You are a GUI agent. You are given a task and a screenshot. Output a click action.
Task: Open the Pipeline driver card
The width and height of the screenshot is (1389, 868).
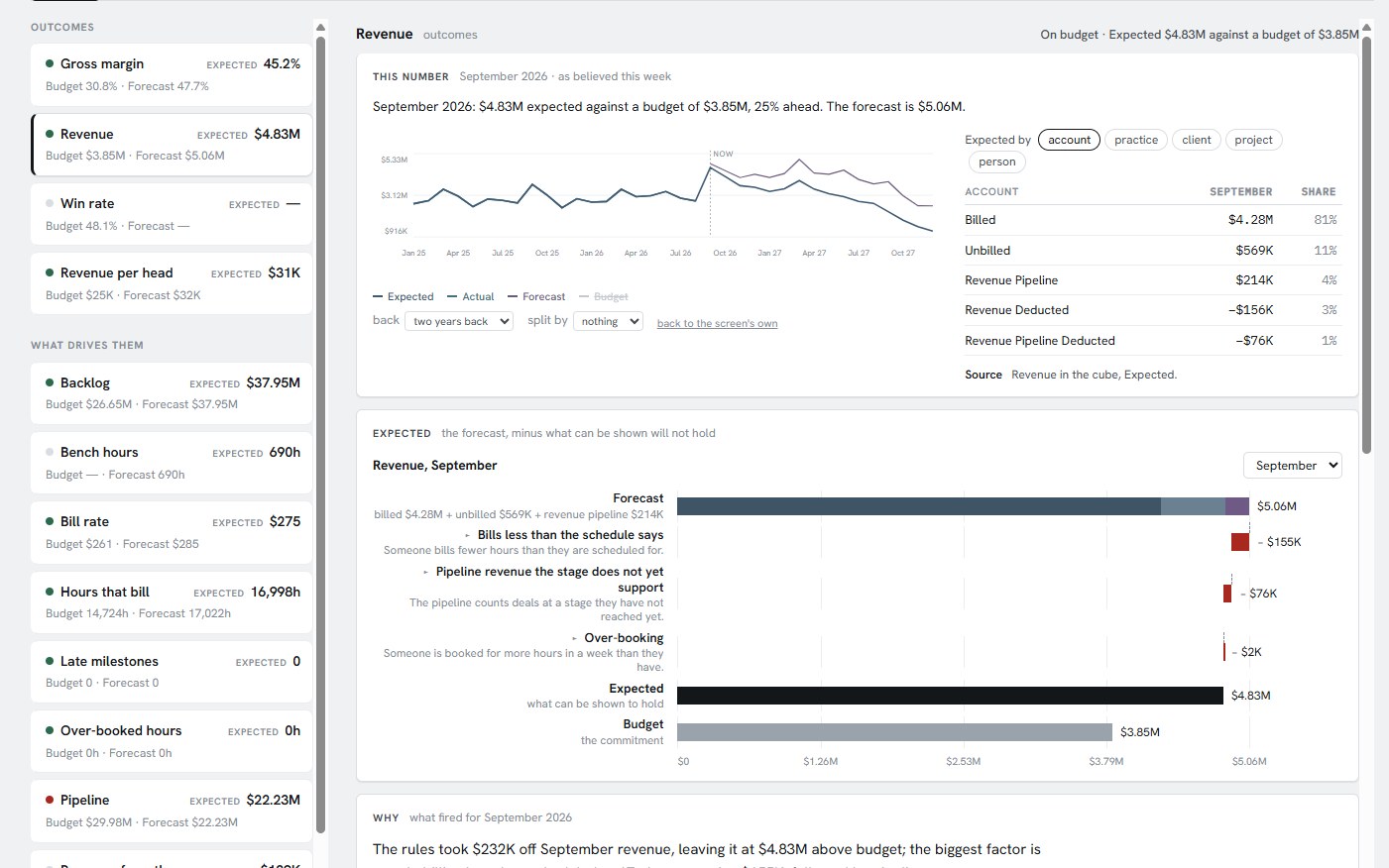[172, 811]
